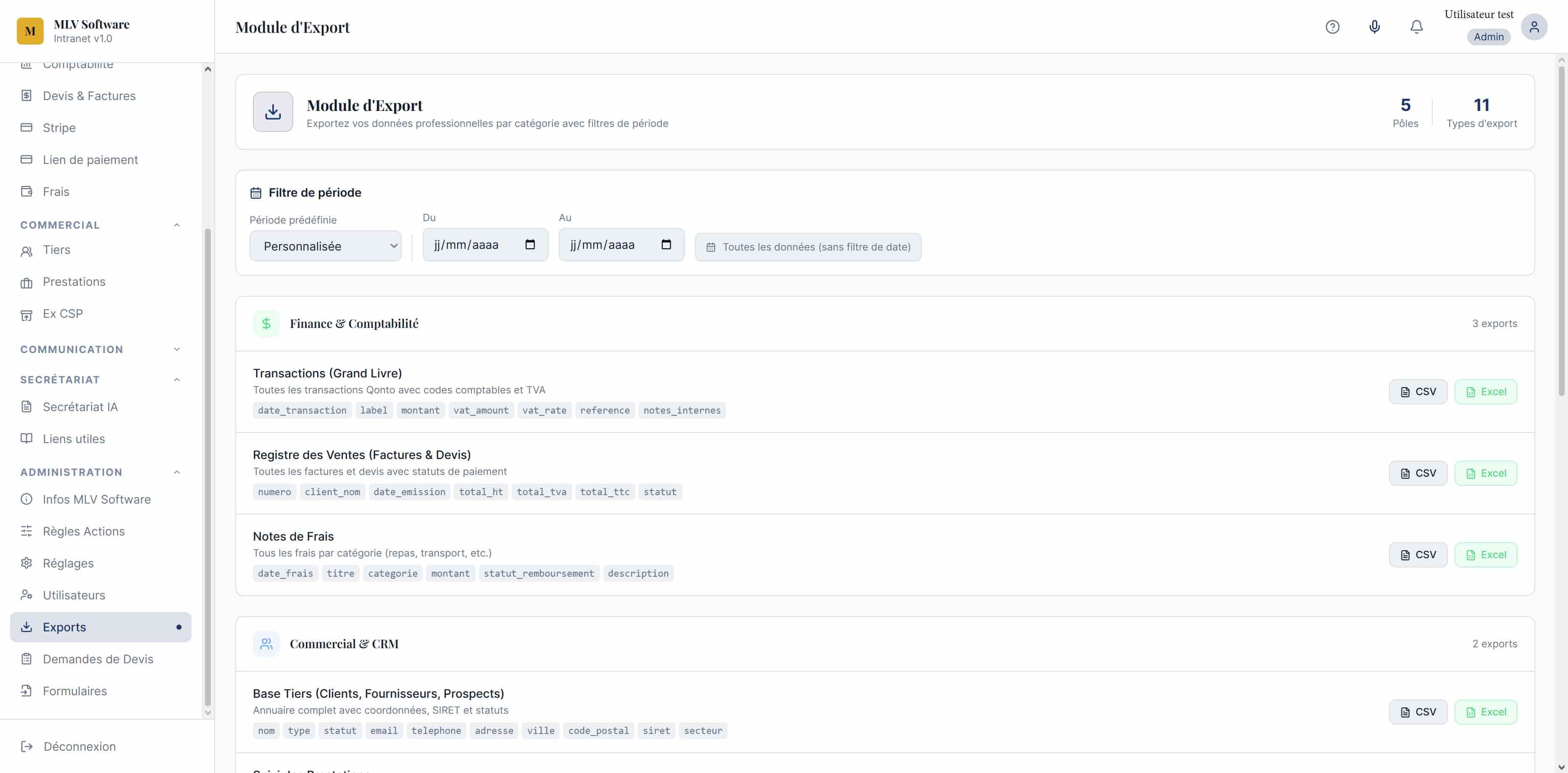
Task: Click the Finance & Comptabilité dollar icon
Action: coord(266,324)
